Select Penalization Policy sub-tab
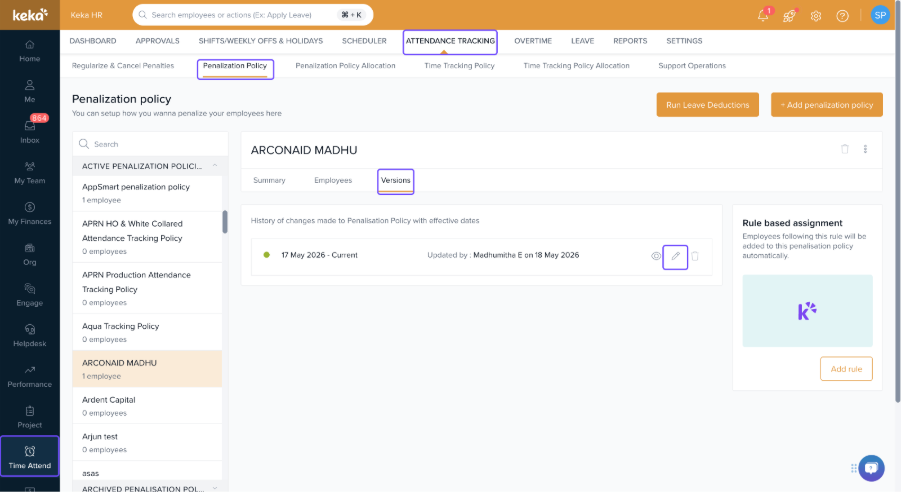 tap(235, 68)
